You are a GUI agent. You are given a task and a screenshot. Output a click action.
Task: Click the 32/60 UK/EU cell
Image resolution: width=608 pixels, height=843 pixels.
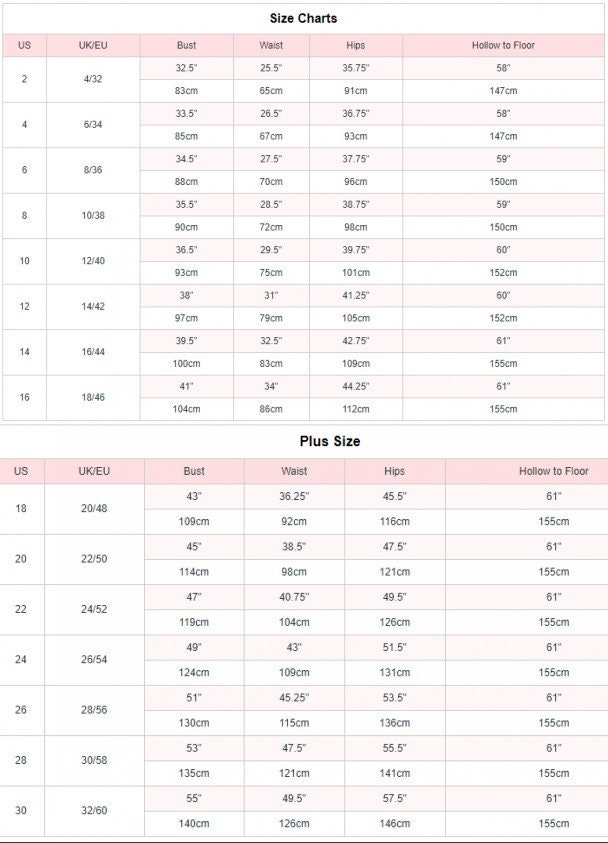click(x=94, y=811)
